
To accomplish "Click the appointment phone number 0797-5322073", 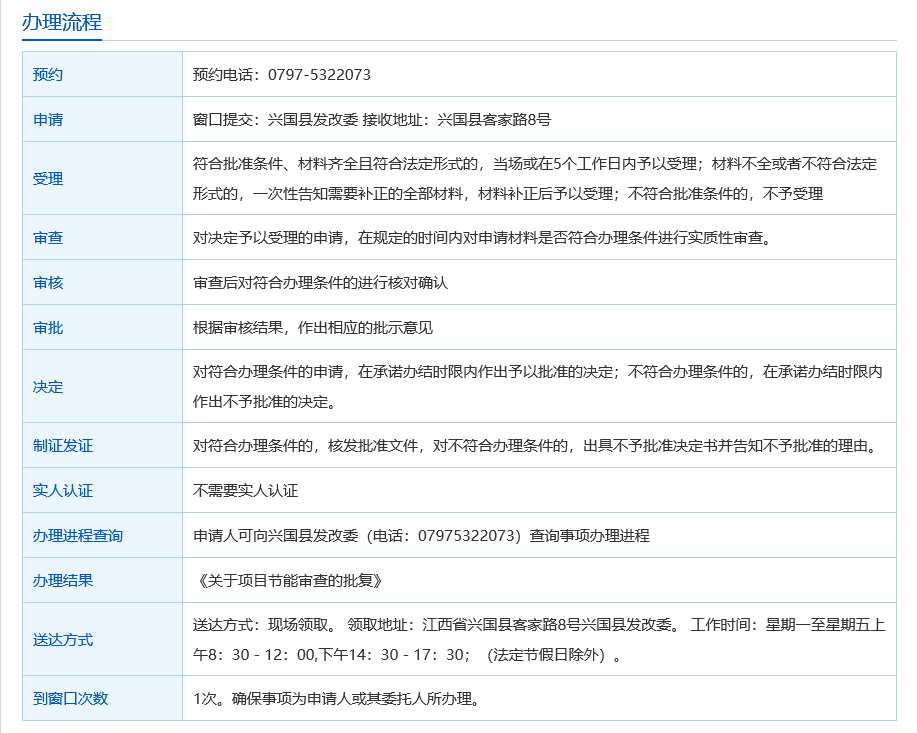I will pyautogui.click(x=319, y=75).
